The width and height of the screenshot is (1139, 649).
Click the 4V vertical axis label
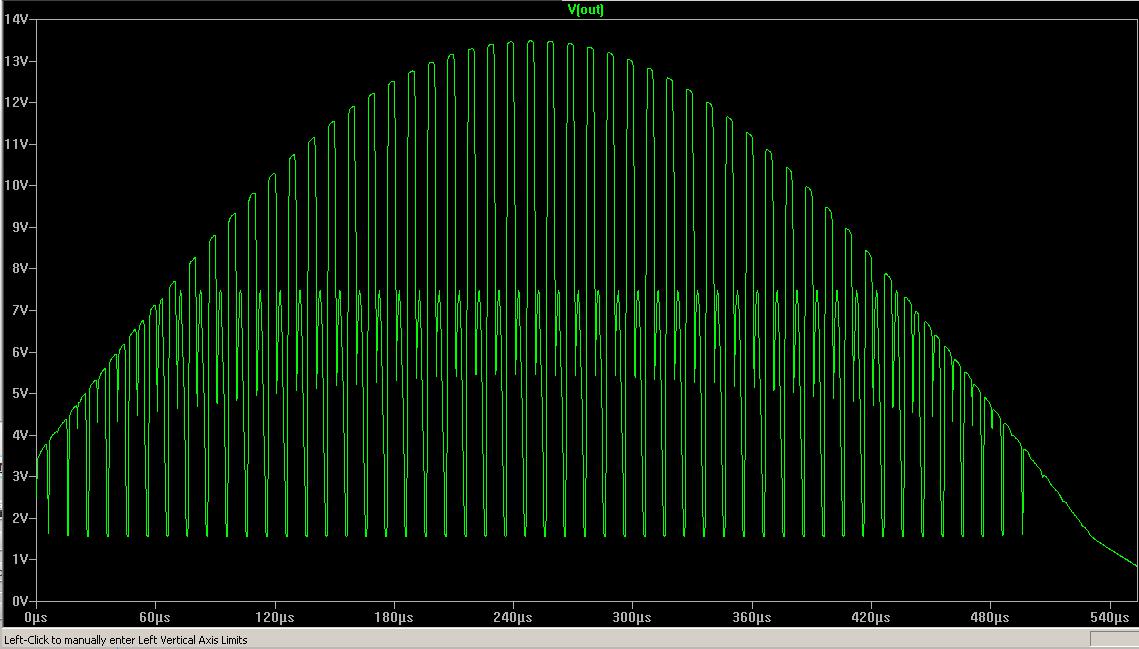[x=18, y=435]
